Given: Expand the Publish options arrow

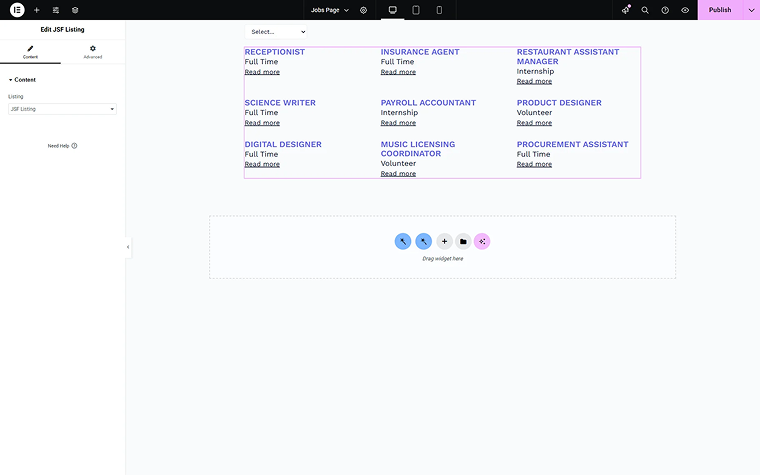Looking at the screenshot, I should (x=751, y=10).
